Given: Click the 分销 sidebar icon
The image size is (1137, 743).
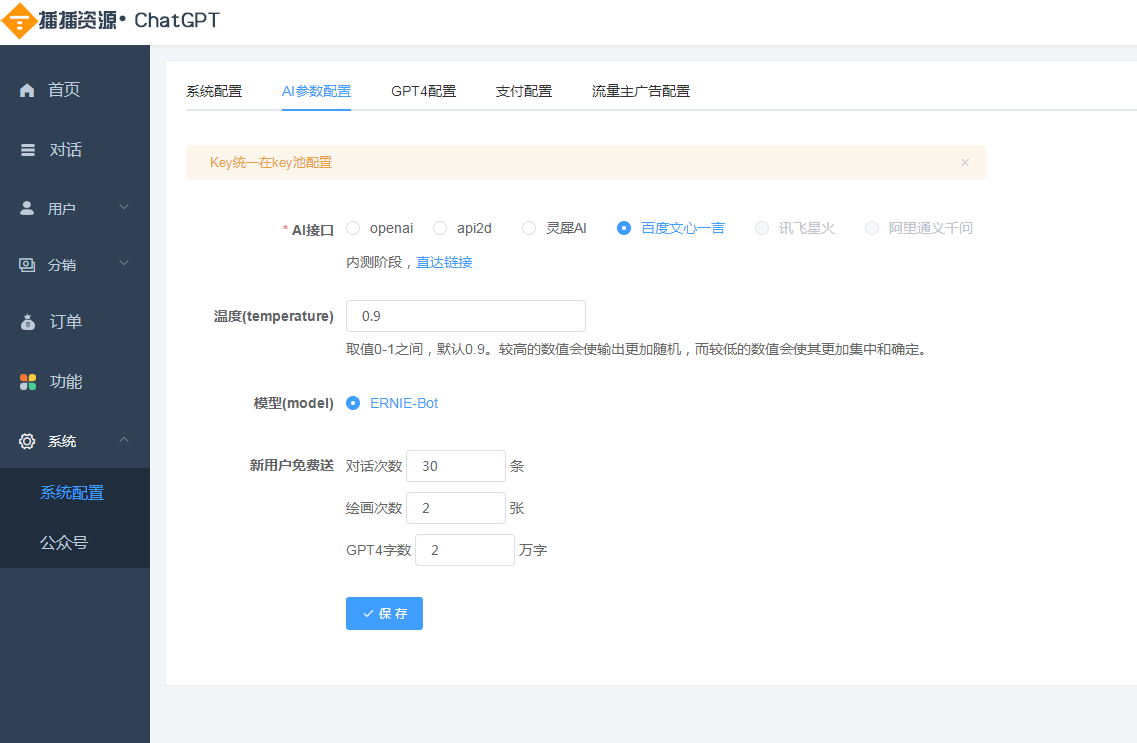Looking at the screenshot, I should 27,265.
